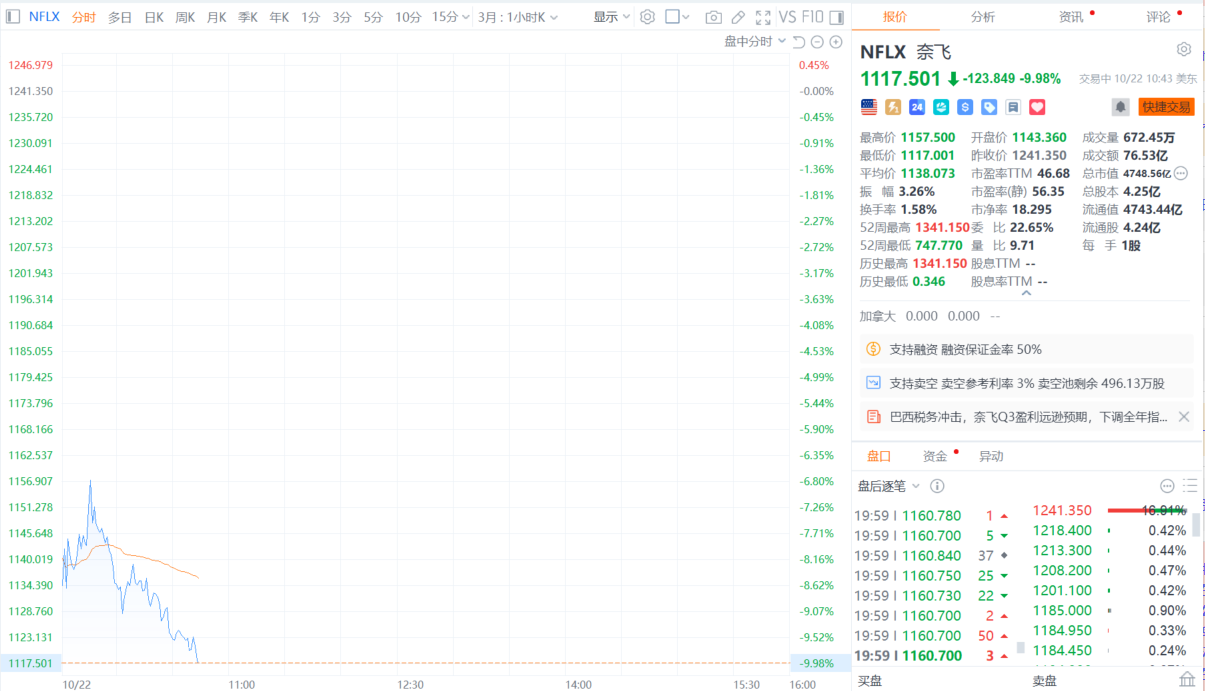Open more options circle in 盘口
1205x691 pixels.
(1166, 486)
